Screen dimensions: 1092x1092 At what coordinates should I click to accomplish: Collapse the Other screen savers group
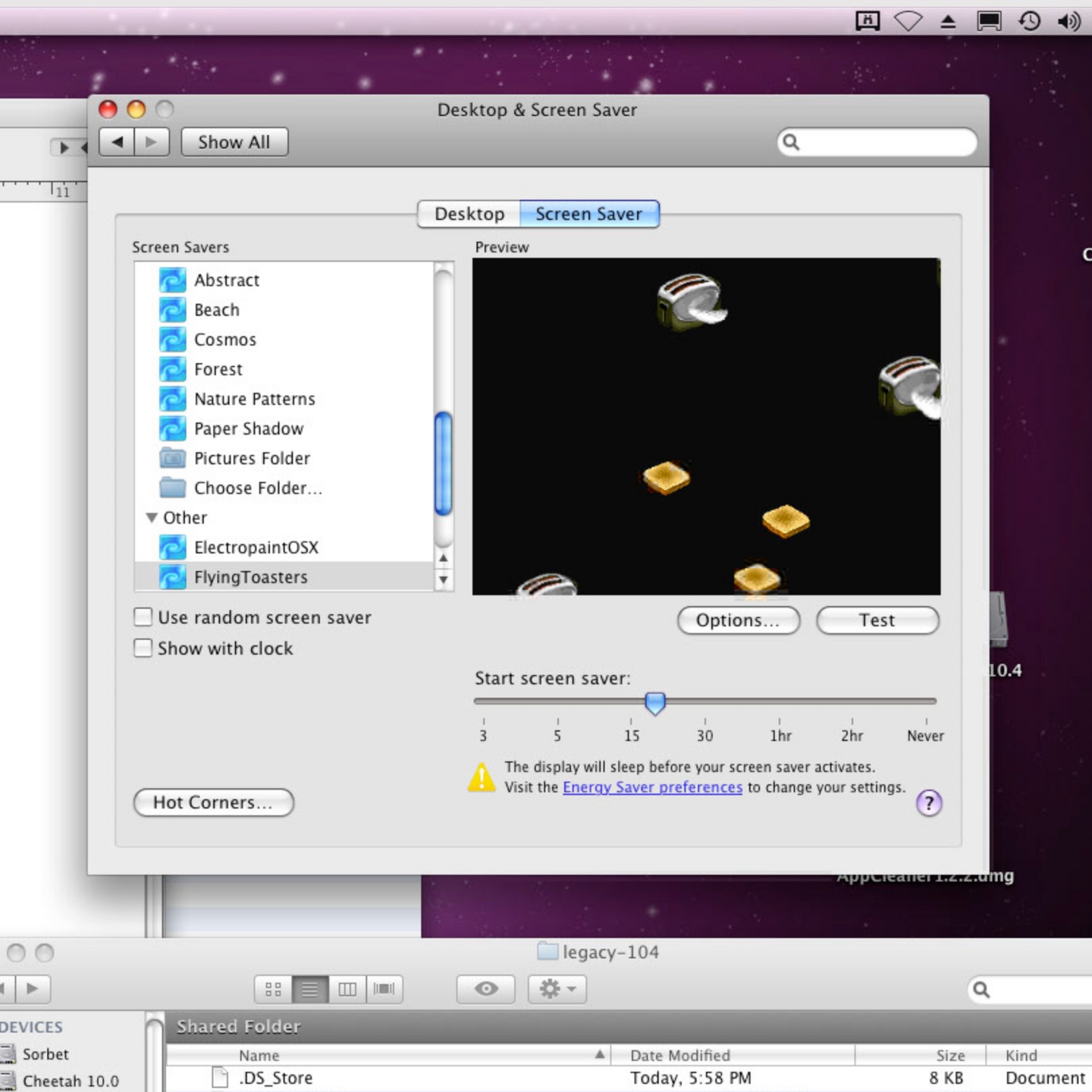coord(152,518)
